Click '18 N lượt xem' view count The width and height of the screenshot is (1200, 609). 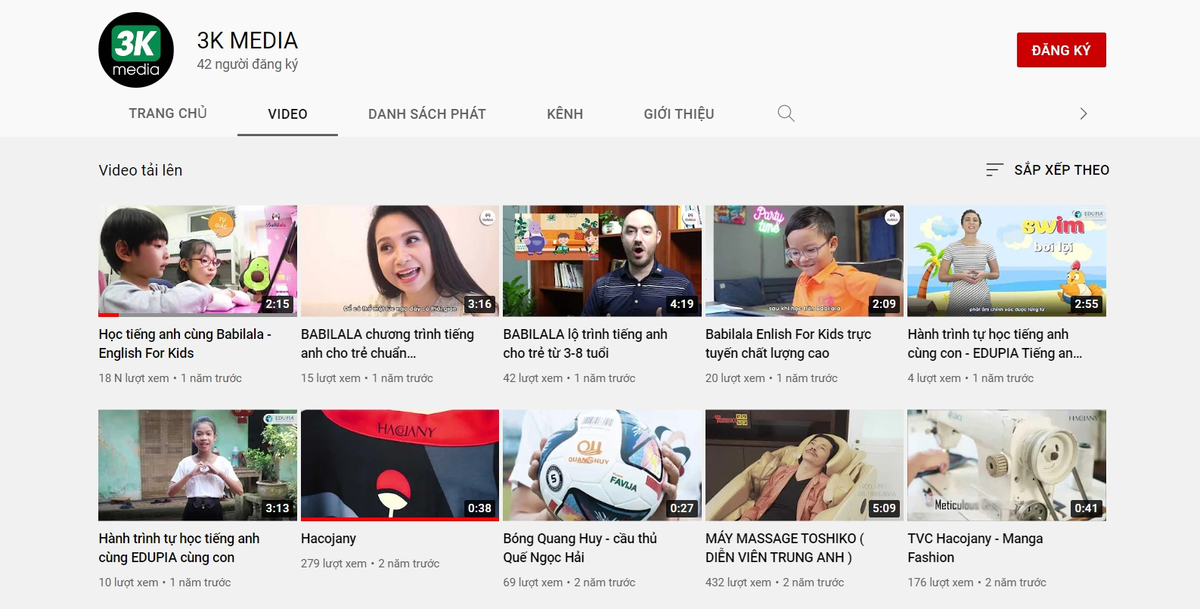click(134, 378)
